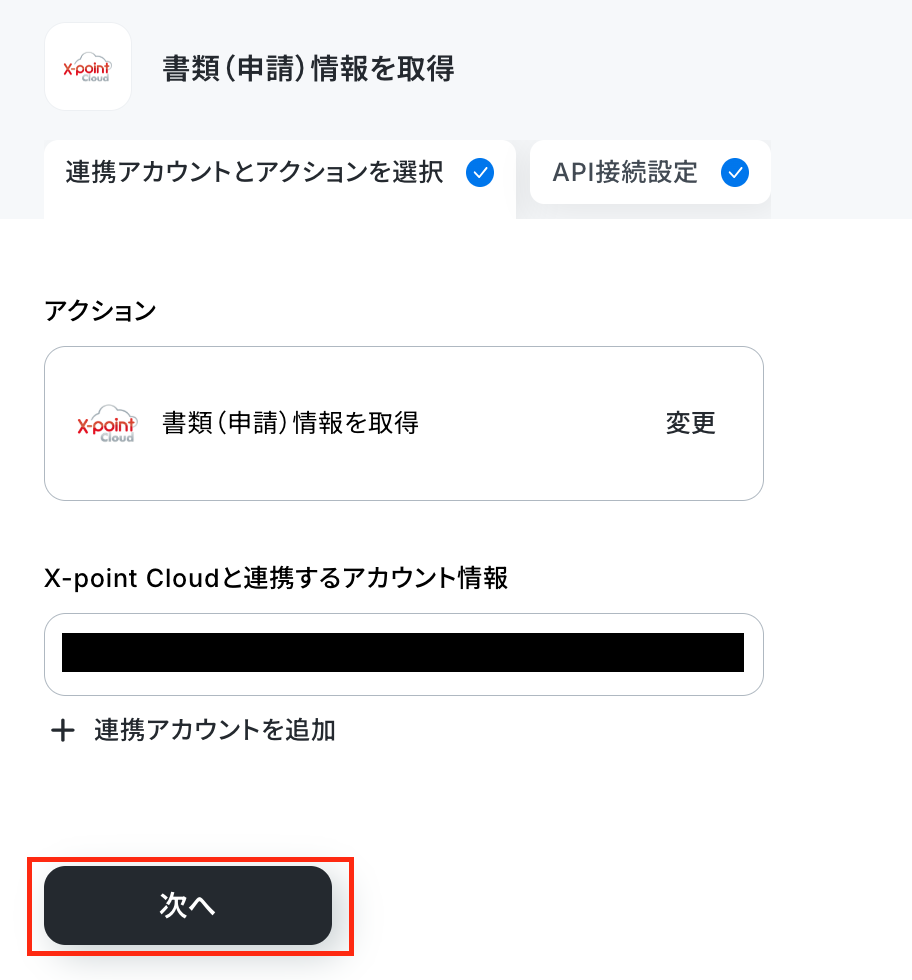Click the redacted account name in the field
The height and width of the screenshot is (980, 912).
click(403, 652)
